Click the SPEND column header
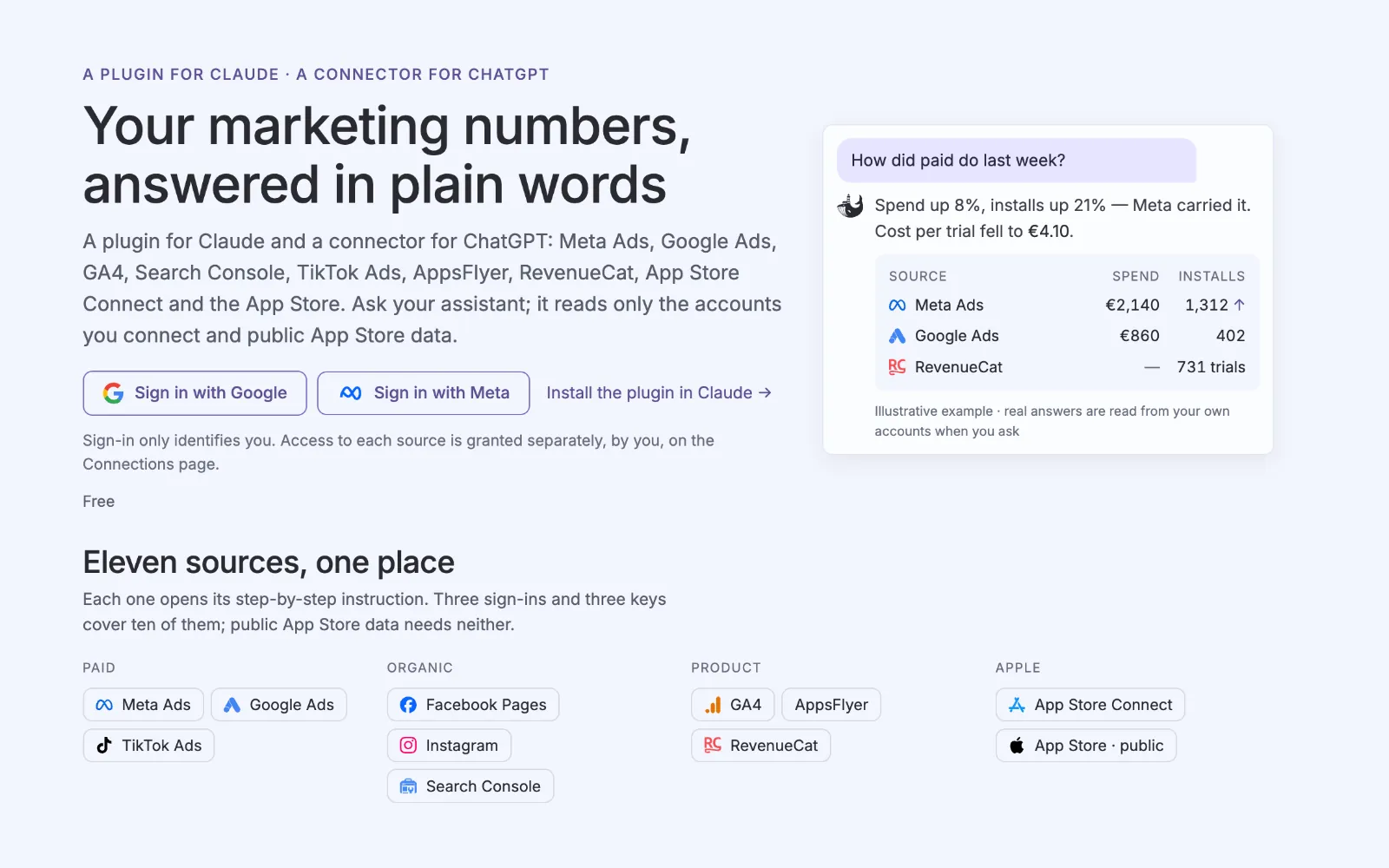 point(1136,276)
